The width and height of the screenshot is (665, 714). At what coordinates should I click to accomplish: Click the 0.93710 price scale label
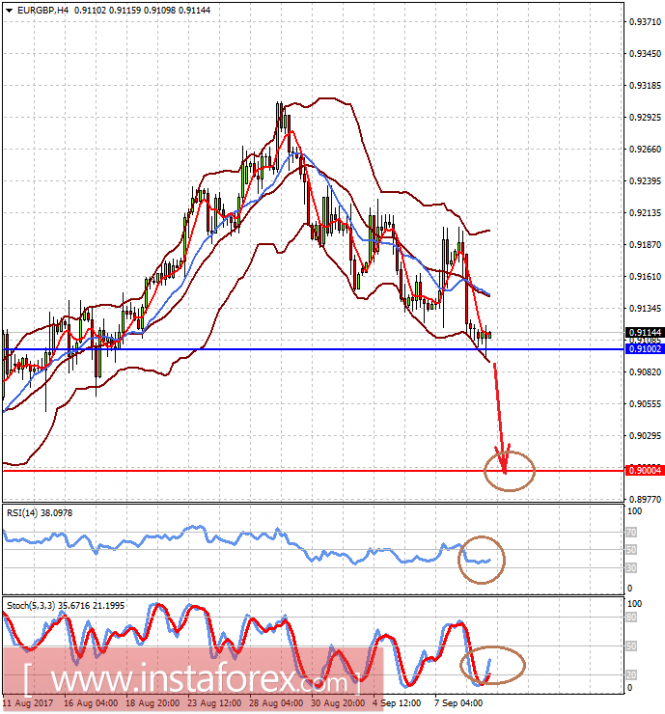[645, 22]
